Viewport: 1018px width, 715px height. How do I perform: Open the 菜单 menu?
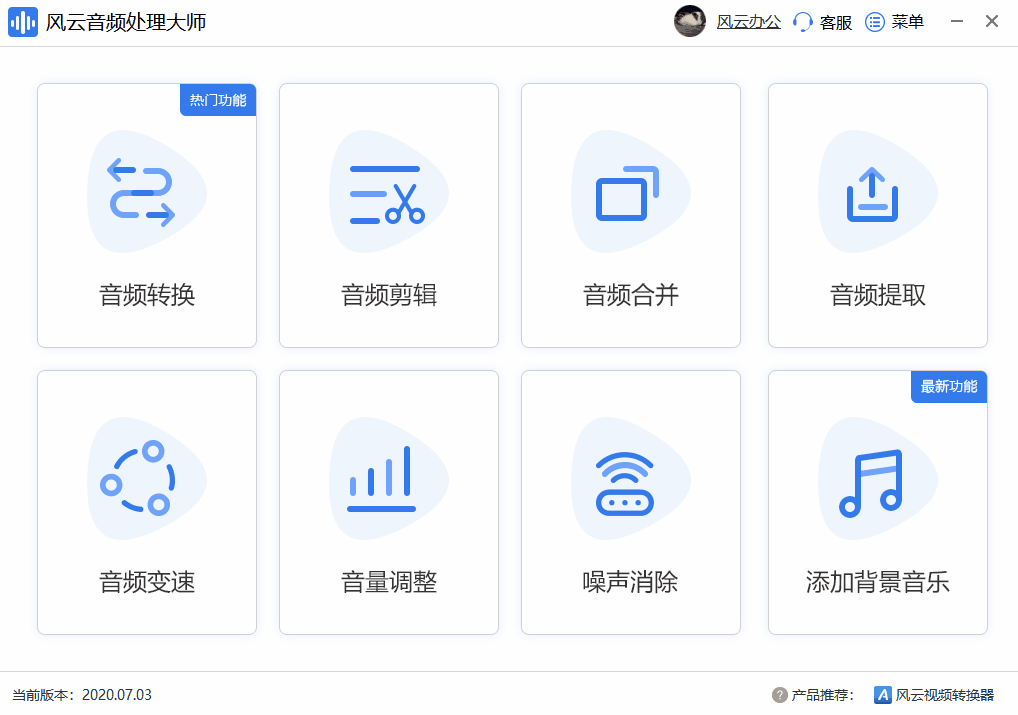click(x=907, y=22)
